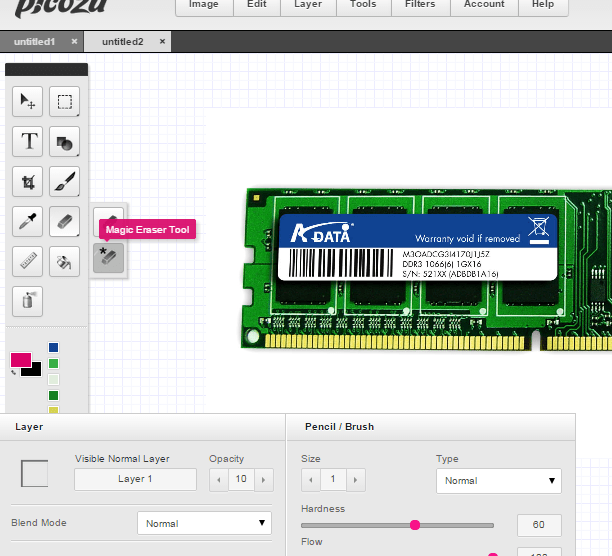This screenshot has width=612, height=556.
Task: Select the Rectangular Marquee tool
Action: point(64,101)
